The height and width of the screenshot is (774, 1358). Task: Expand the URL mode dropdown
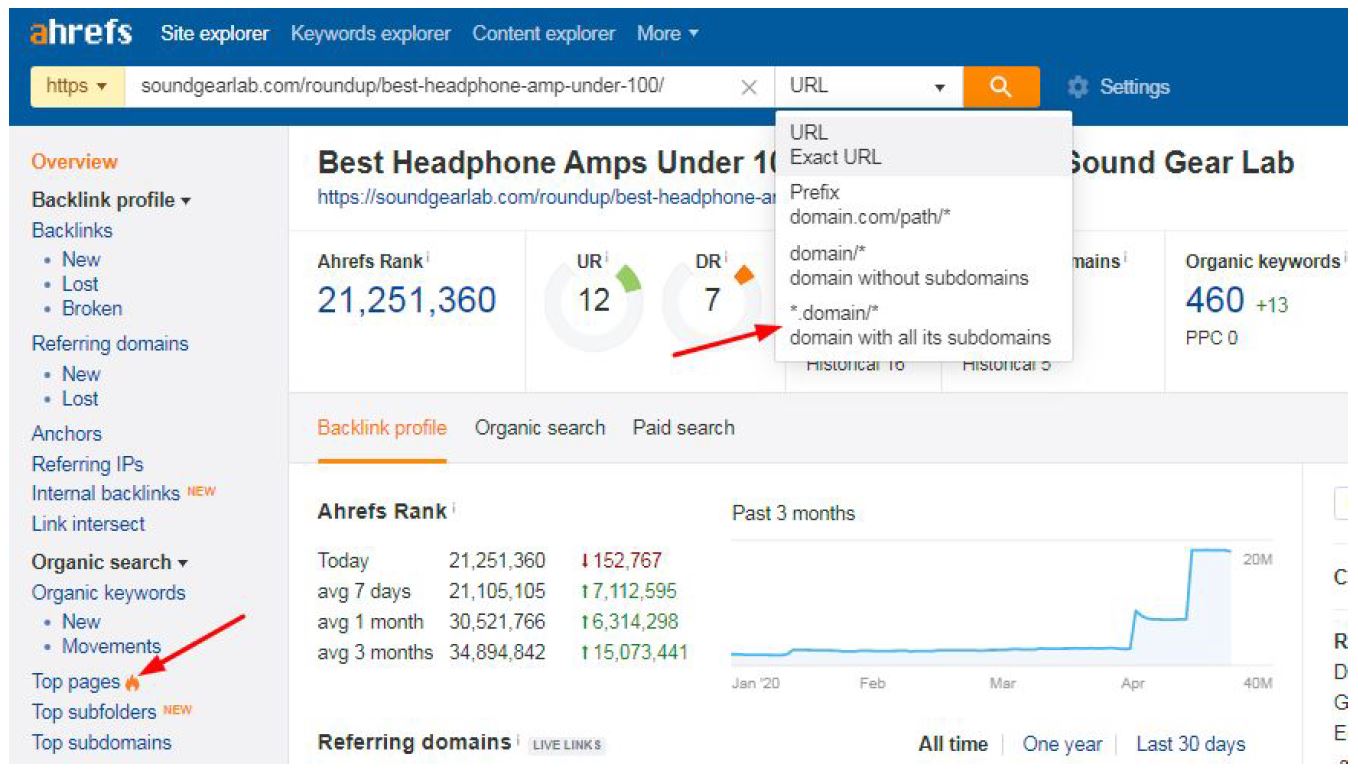(868, 87)
